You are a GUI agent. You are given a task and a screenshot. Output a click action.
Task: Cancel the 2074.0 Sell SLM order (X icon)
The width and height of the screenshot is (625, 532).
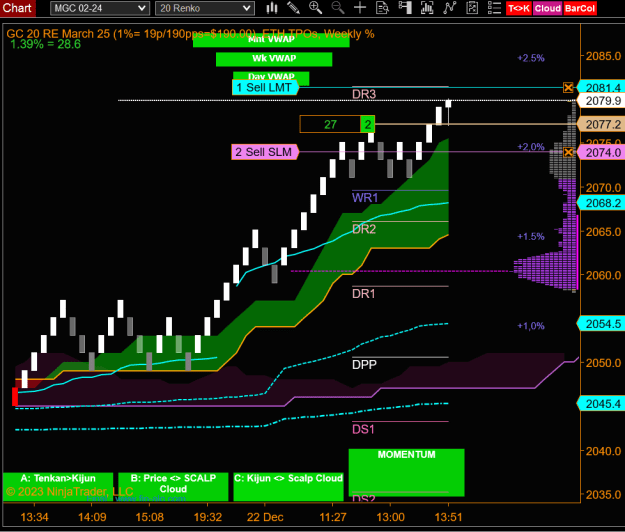(x=568, y=152)
